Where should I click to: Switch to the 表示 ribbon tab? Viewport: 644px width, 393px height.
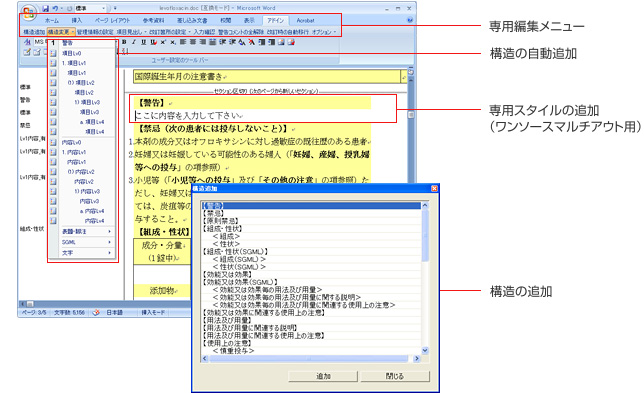coord(249,20)
